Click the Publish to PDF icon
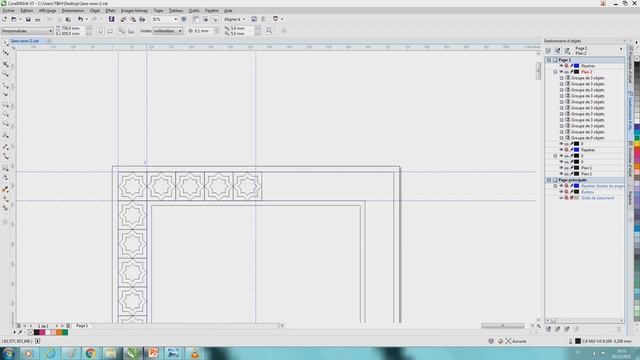The height and width of the screenshot is (360, 640). (142, 19)
